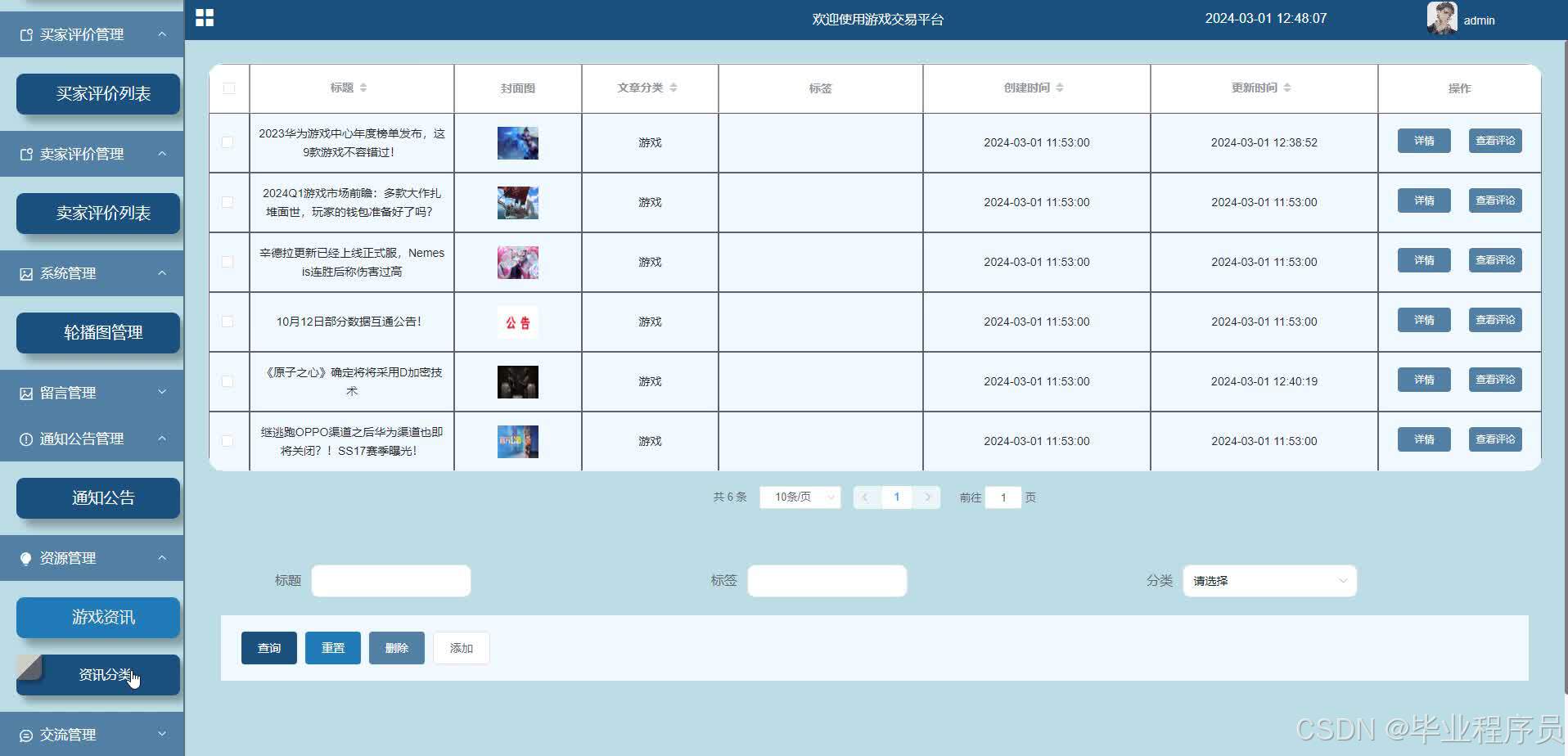This screenshot has width=1568, height=756.
Task: Focus the 标签 search input field
Action: [x=827, y=581]
